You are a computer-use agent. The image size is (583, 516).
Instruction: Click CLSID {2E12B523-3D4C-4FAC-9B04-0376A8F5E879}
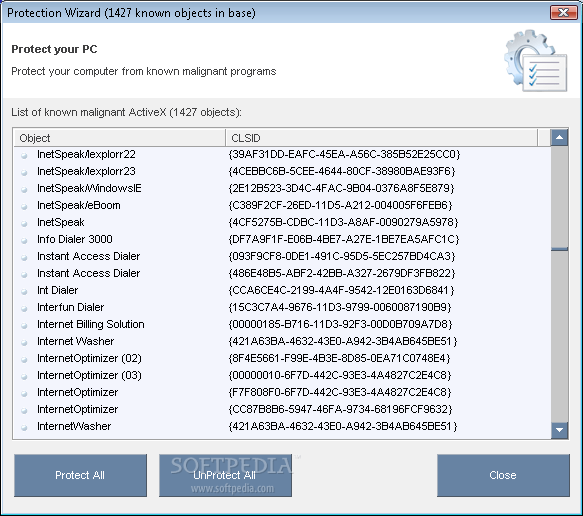341,188
